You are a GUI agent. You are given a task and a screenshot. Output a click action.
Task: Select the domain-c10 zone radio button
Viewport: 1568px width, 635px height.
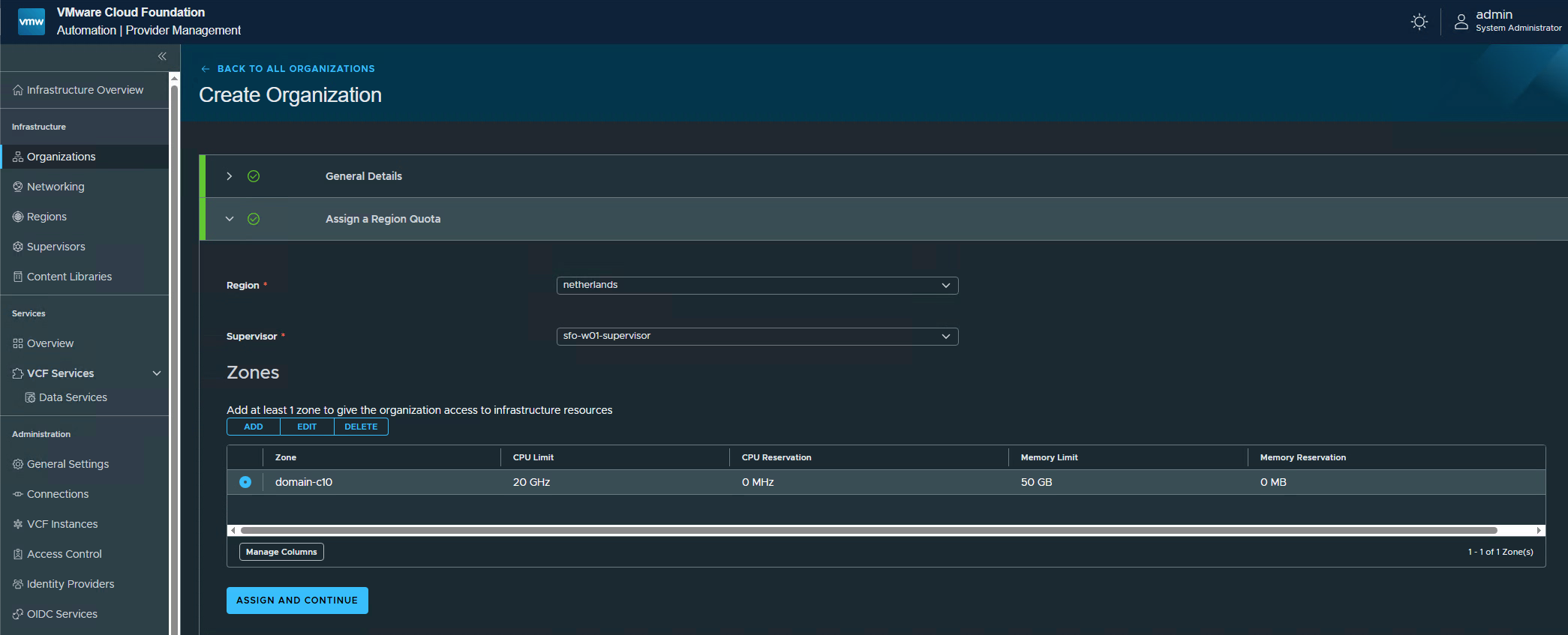[x=245, y=482]
